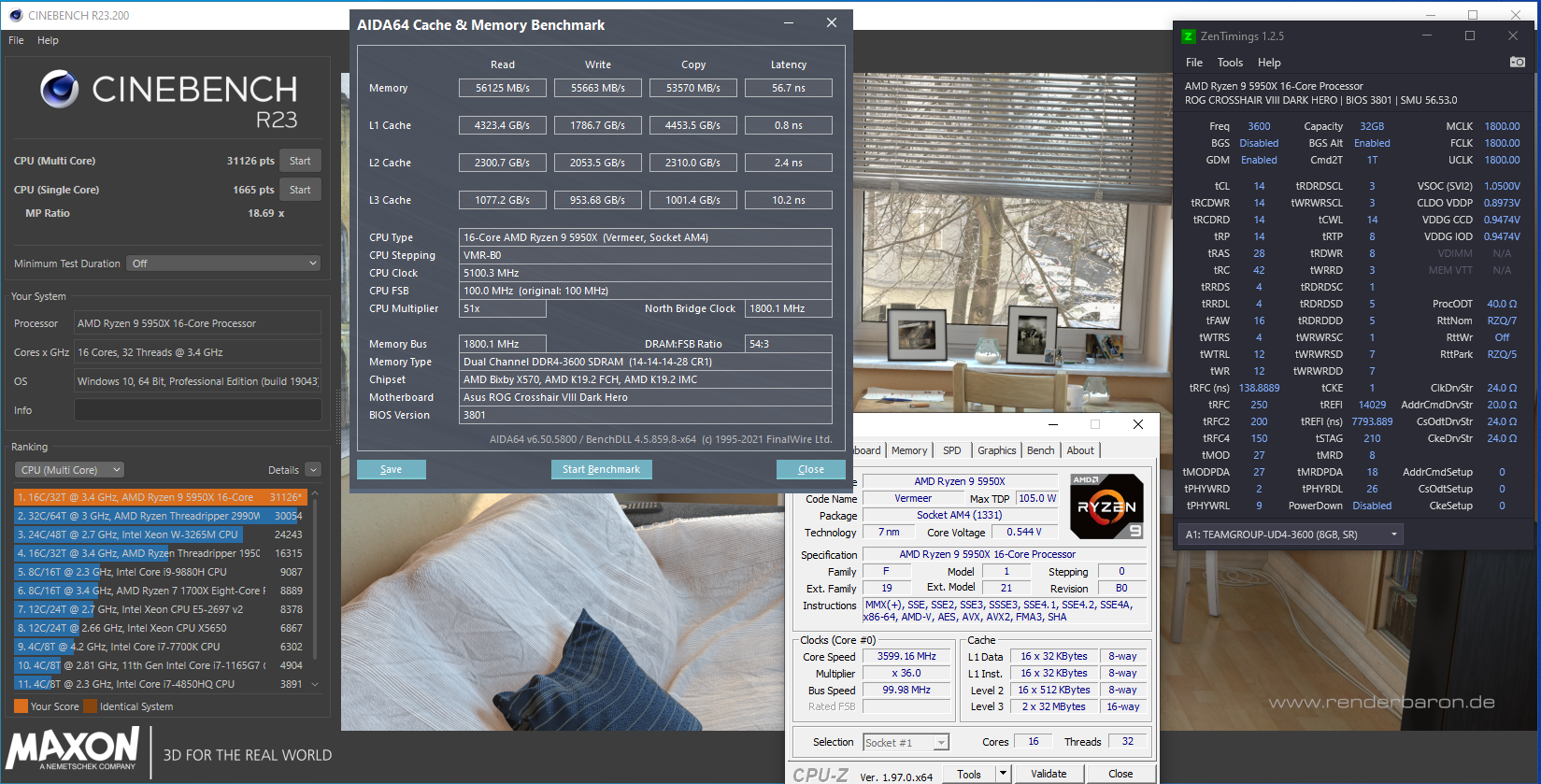The height and width of the screenshot is (784, 1541).
Task: Select the Ryzen 9 5950X ranking entry
Action: point(161,497)
